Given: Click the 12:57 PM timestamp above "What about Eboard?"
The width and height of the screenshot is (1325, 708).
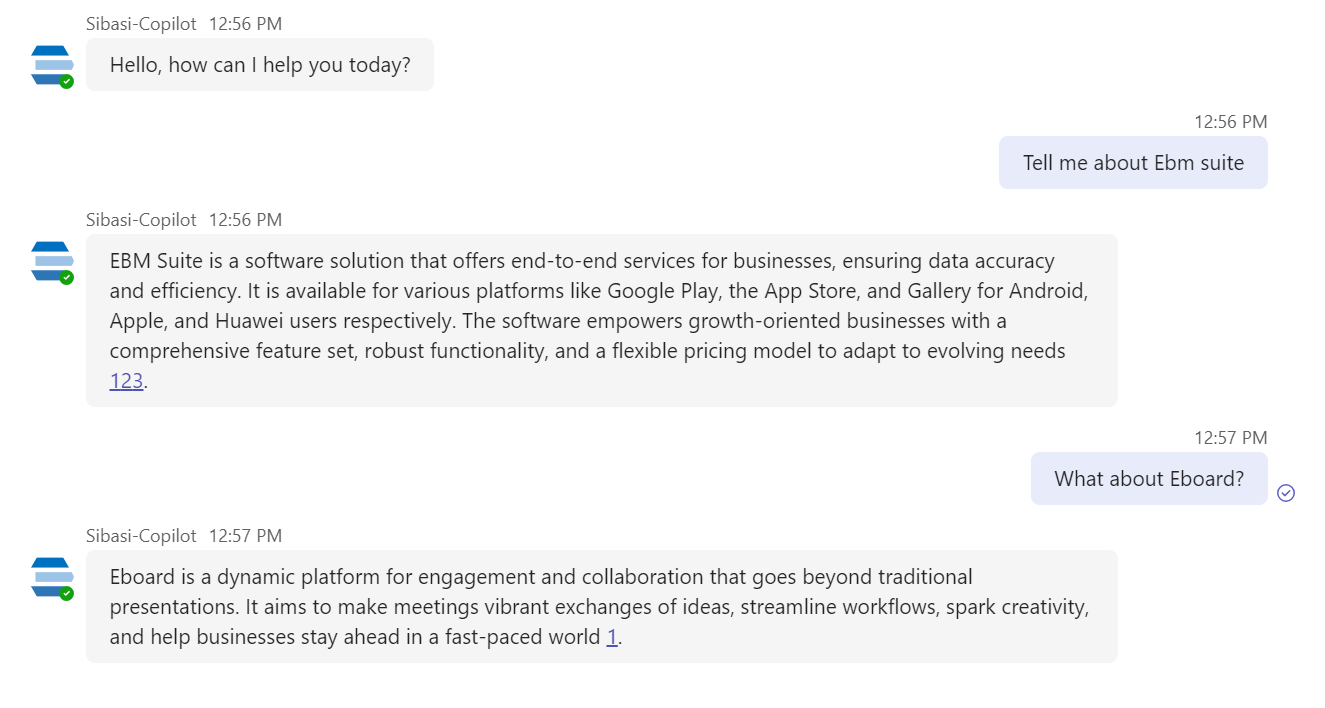Looking at the screenshot, I should (1230, 438).
